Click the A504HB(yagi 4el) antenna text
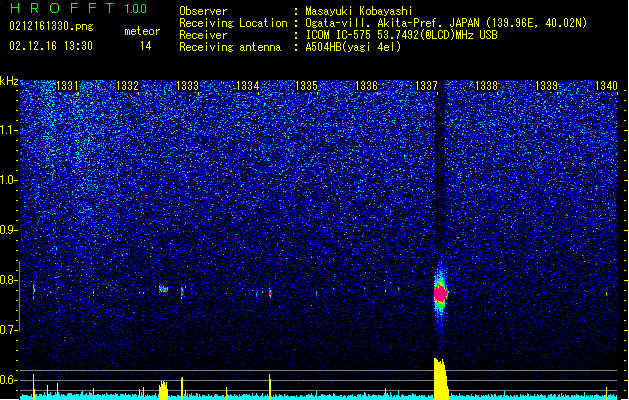Viewport: 629px width, 400px height. [x=353, y=47]
